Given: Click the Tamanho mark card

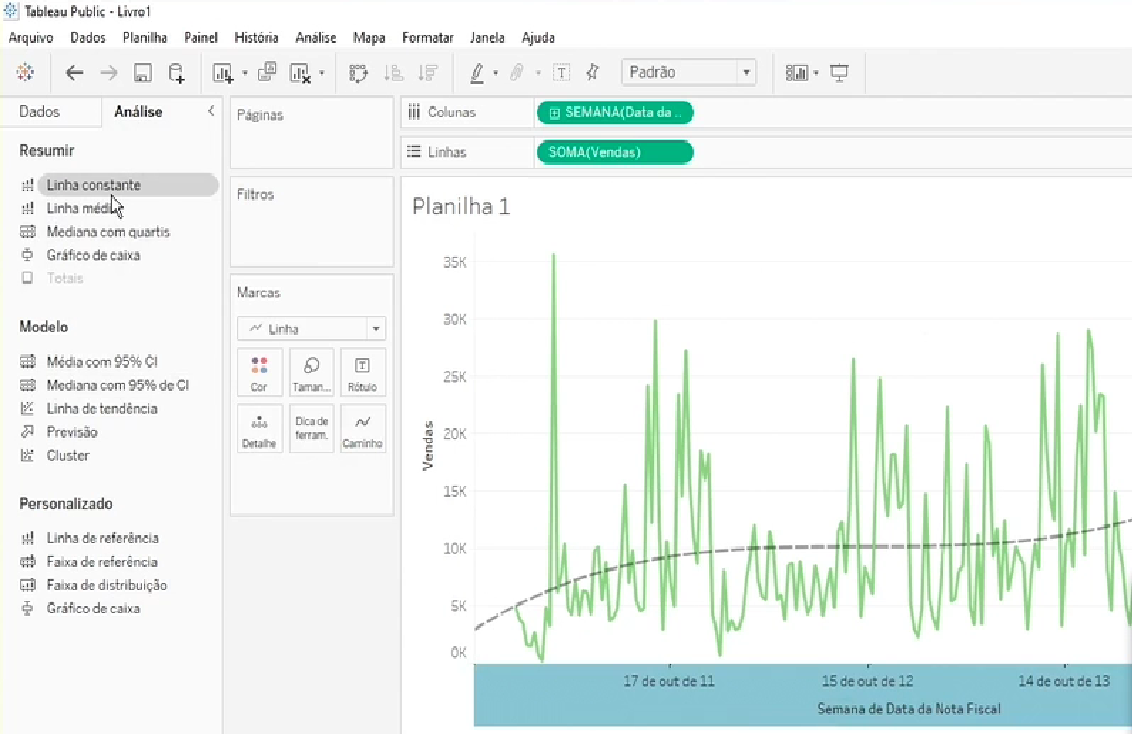Looking at the screenshot, I should [x=311, y=371].
